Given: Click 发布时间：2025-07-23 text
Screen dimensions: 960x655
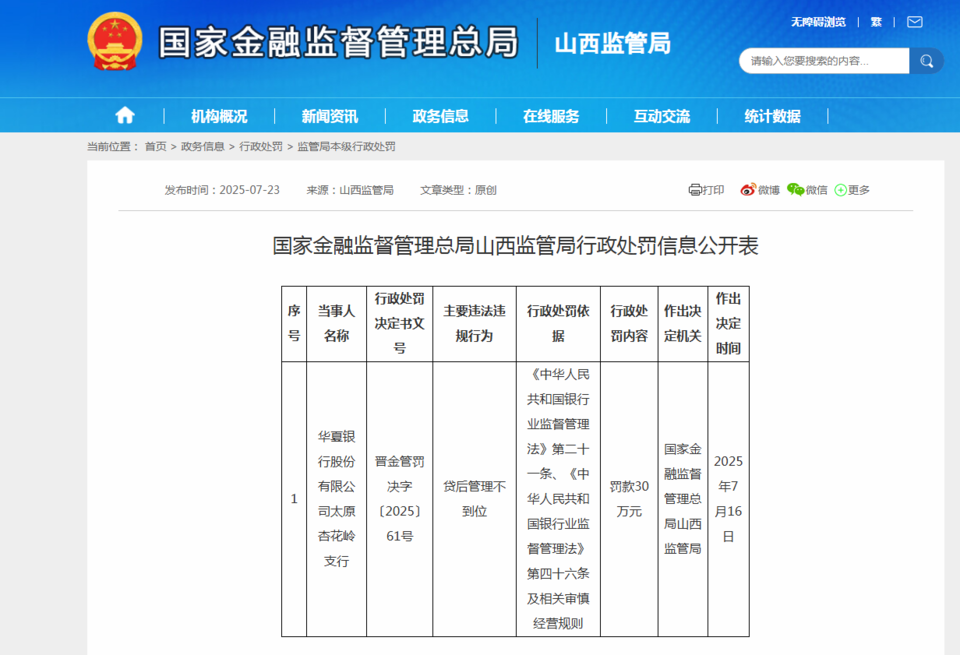Looking at the screenshot, I should pos(222,190).
